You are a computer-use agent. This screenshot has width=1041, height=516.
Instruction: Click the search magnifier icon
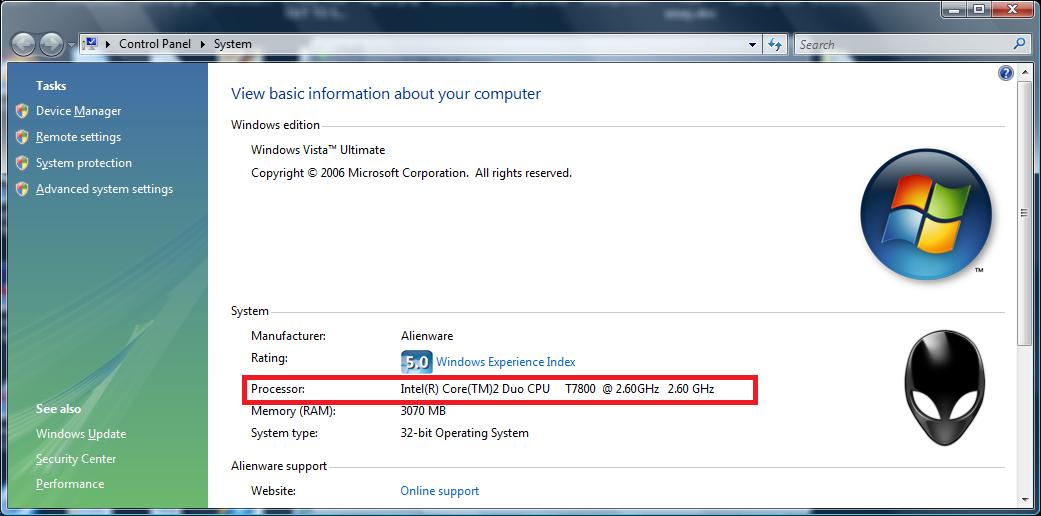(1020, 44)
